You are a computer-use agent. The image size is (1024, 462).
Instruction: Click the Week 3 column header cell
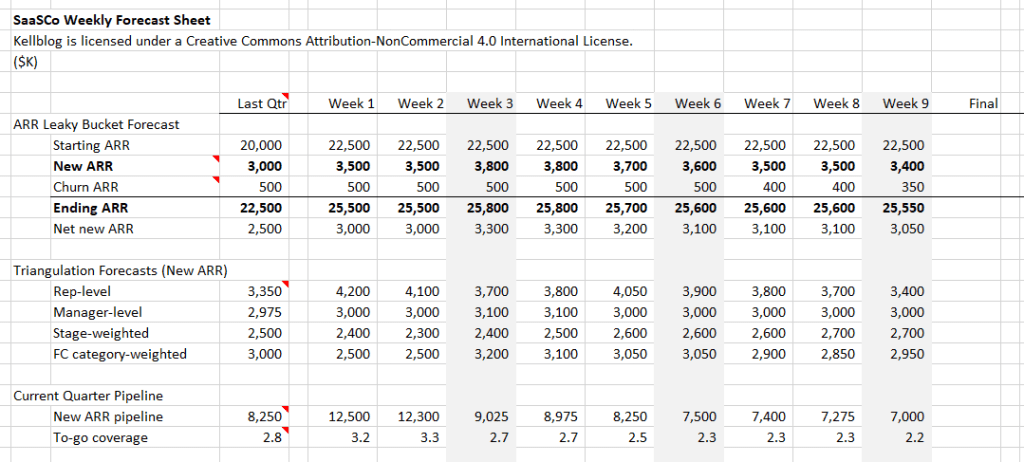490,103
